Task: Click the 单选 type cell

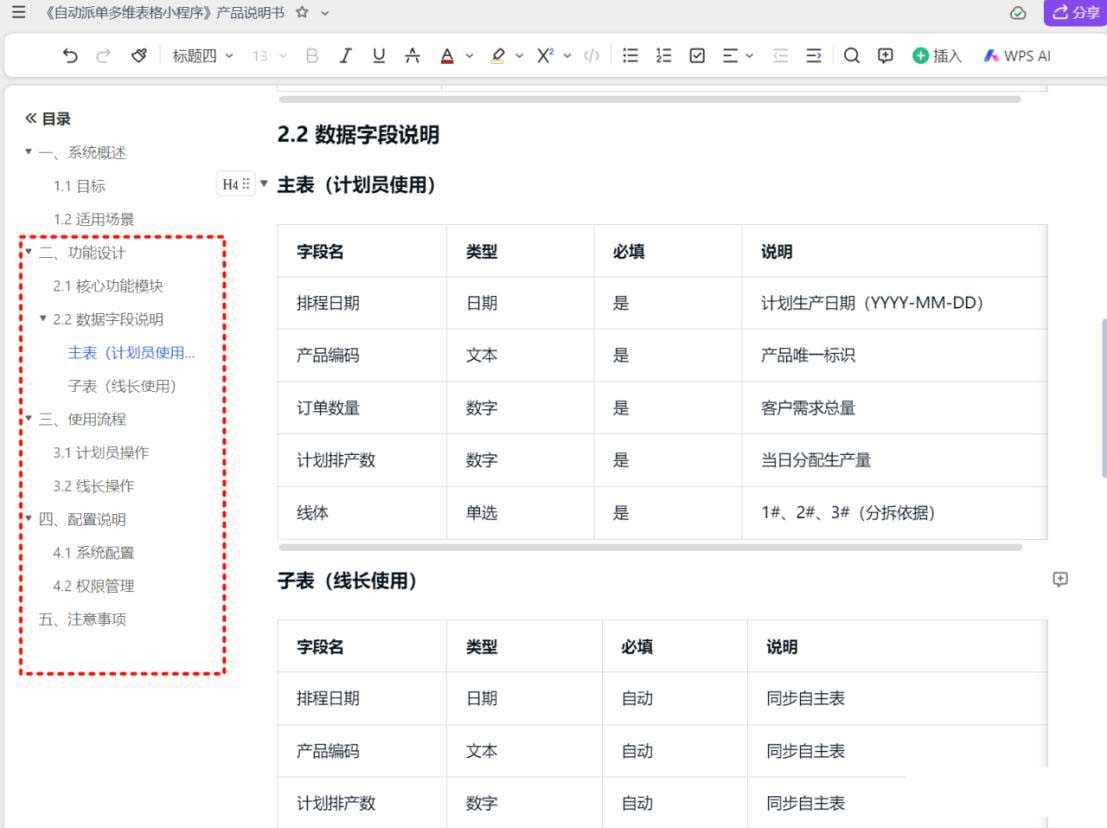Action: point(520,512)
